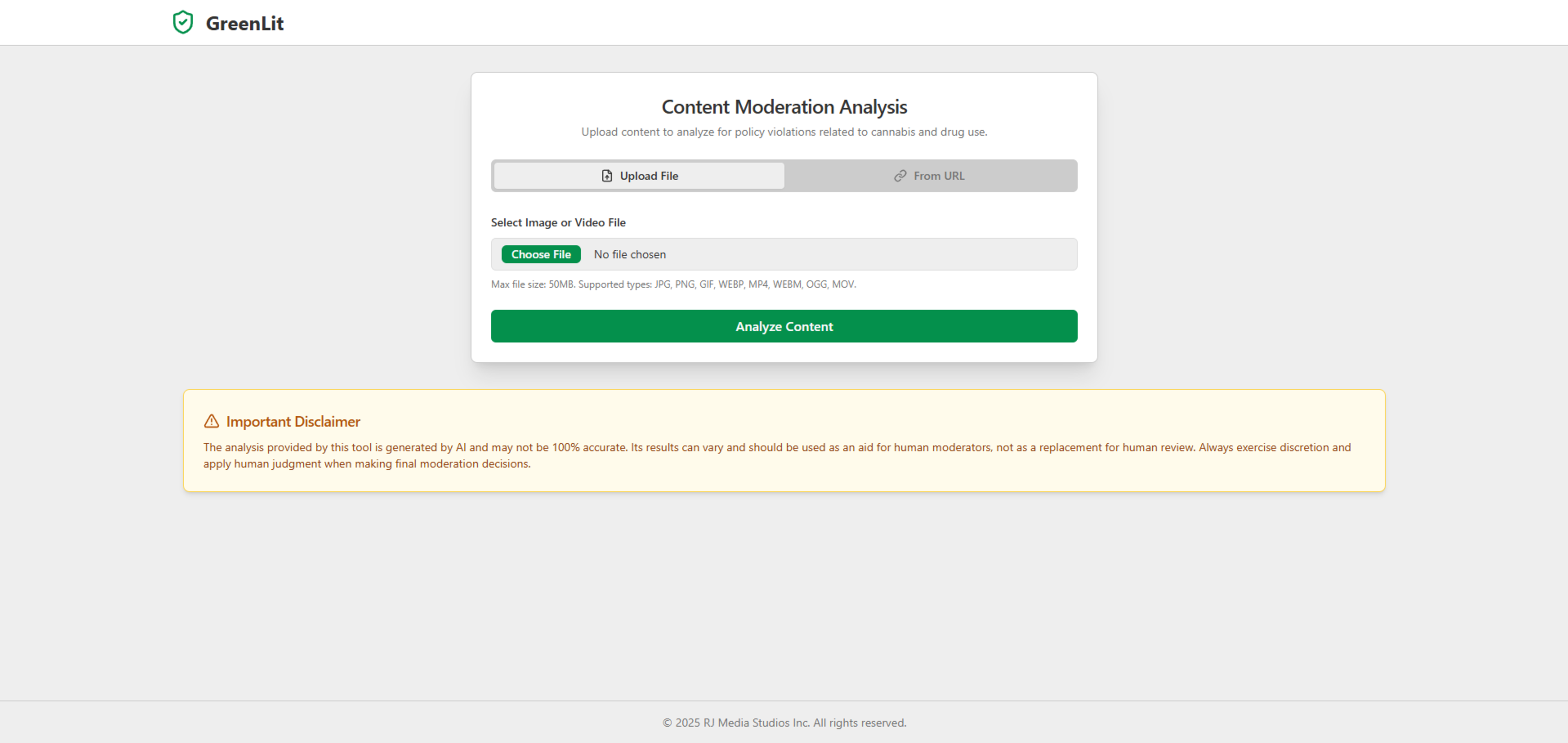Image resolution: width=1568 pixels, height=743 pixels.
Task: Click the 'Supported types' list of file formats
Action: pos(755,284)
